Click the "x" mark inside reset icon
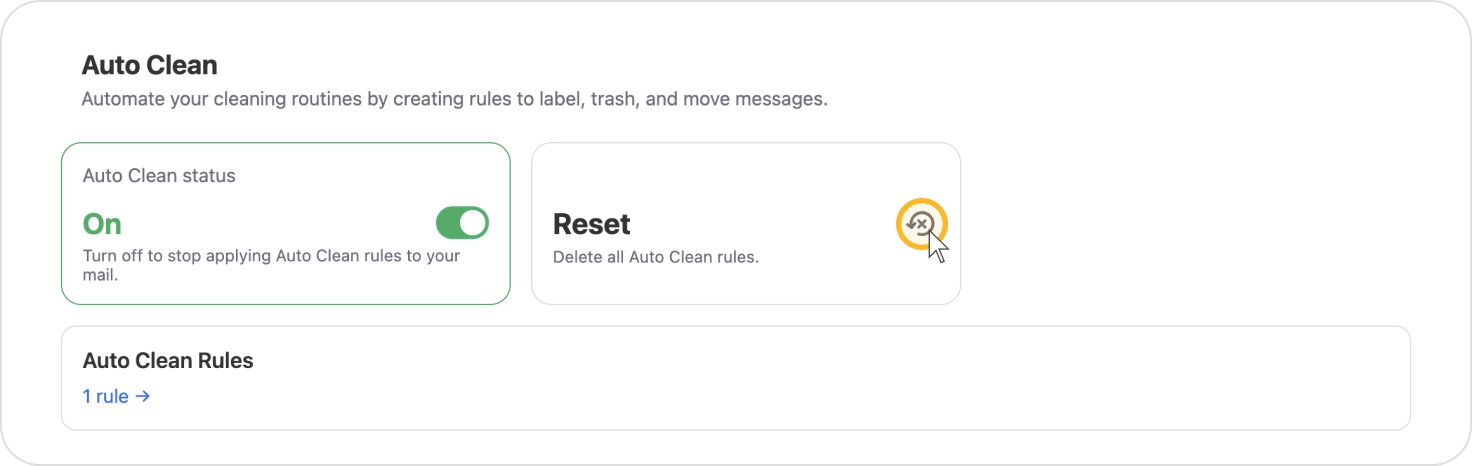The width and height of the screenshot is (1472, 466). pyautogui.click(x=922, y=224)
